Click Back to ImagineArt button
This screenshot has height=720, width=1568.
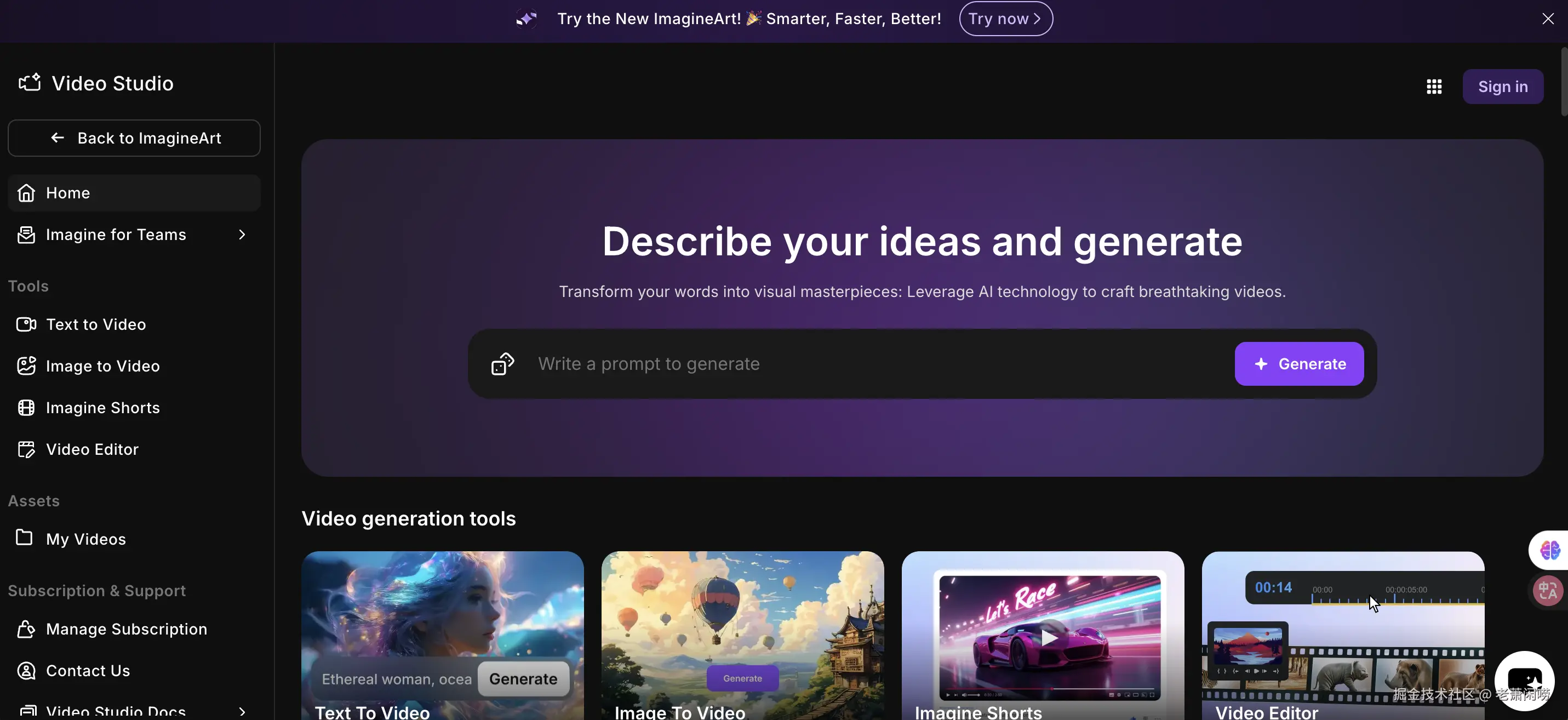tap(134, 138)
